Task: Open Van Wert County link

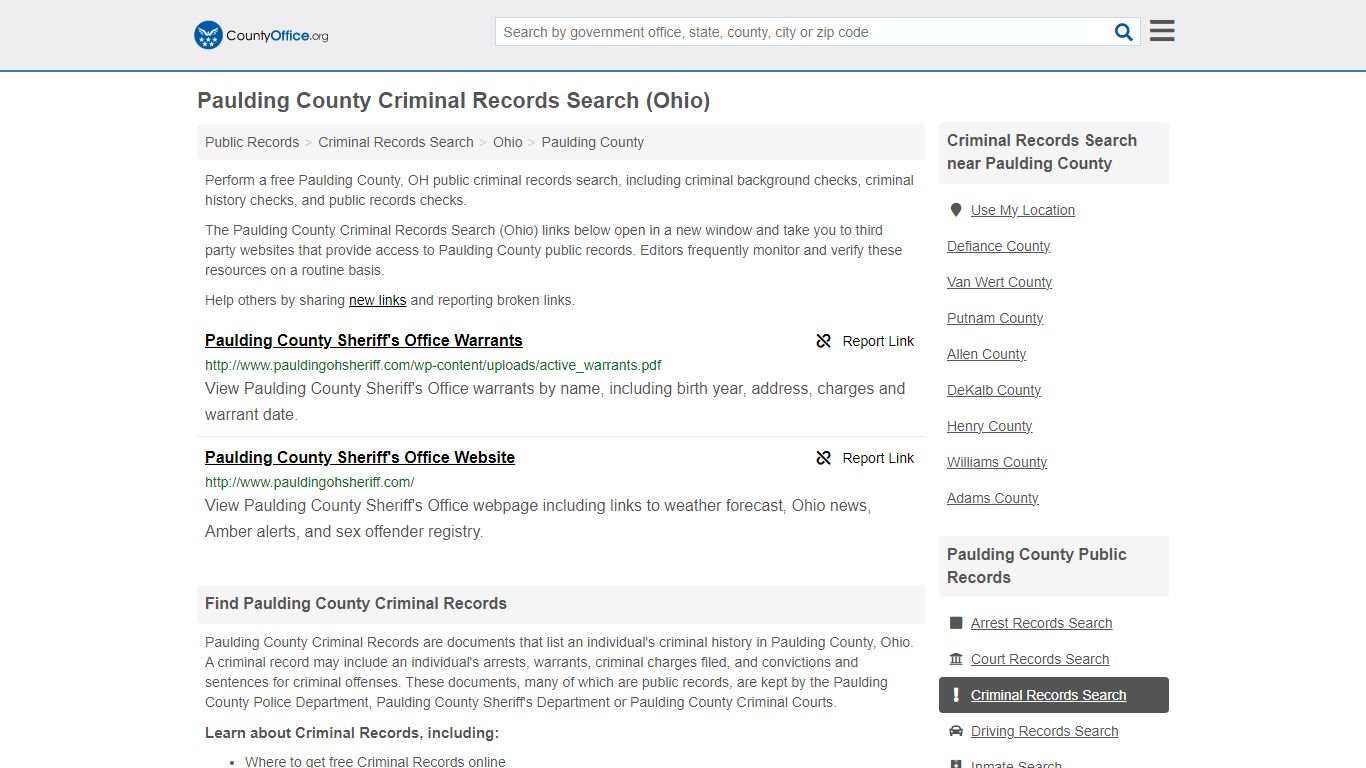Action: tap(999, 282)
